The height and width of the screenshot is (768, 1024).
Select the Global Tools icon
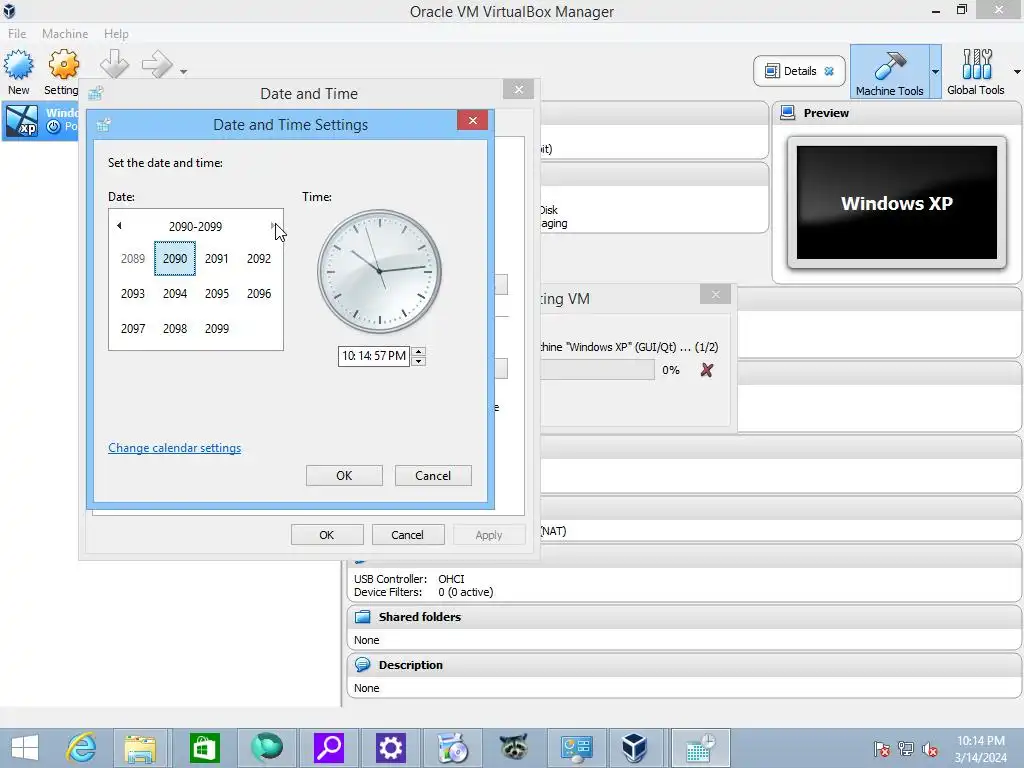coord(976,65)
